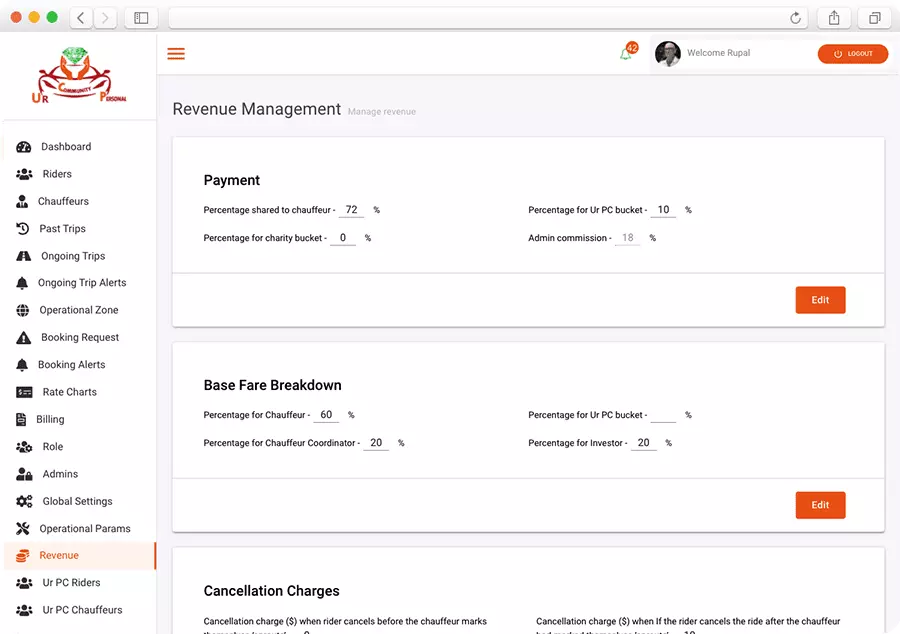The image size is (900, 634).
Task: Click the Ongoing Trip Alerts bell icon
Action: coord(22,283)
